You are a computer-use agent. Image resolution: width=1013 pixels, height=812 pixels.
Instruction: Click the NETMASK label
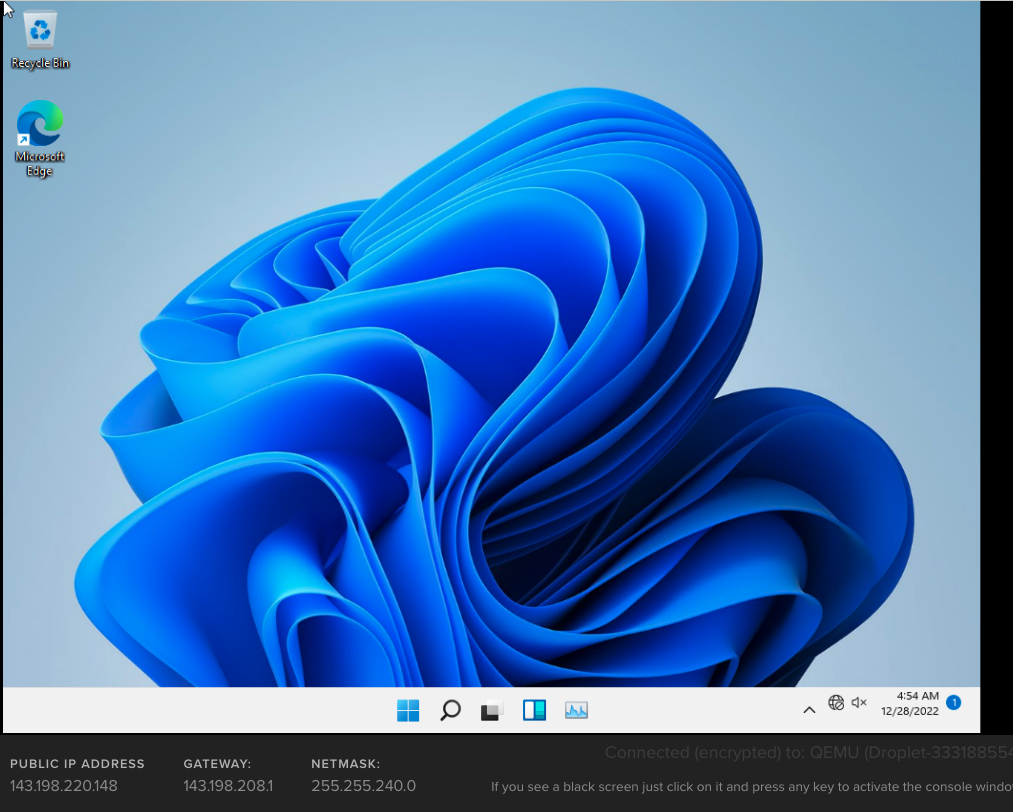point(346,764)
